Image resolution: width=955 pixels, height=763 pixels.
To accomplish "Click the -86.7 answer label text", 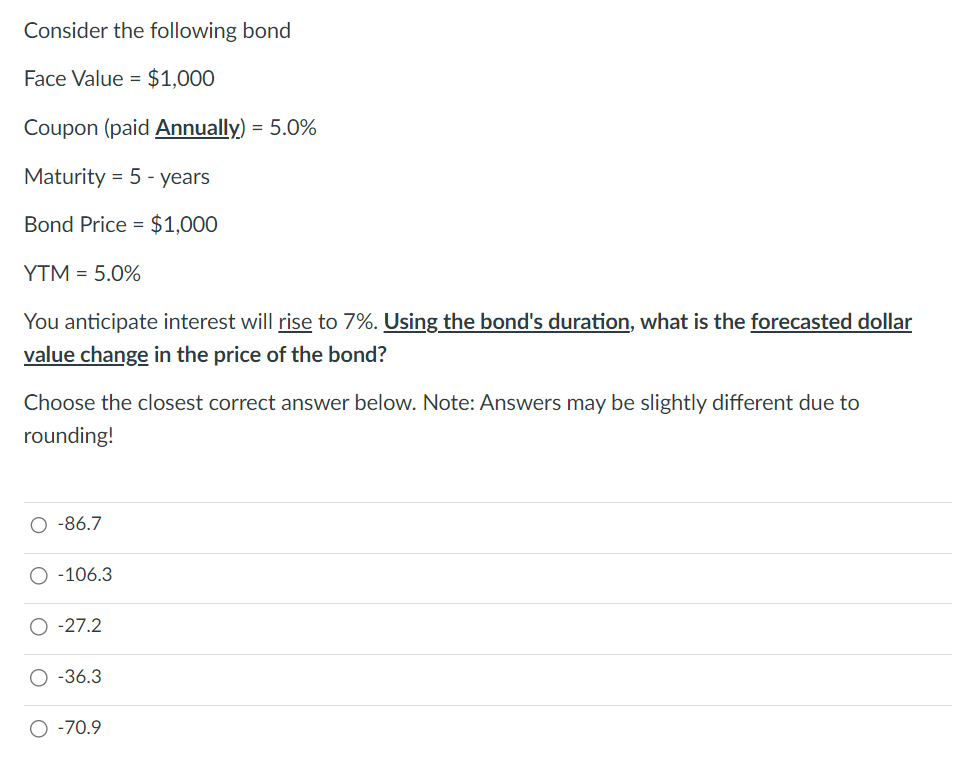I will (x=77, y=524).
